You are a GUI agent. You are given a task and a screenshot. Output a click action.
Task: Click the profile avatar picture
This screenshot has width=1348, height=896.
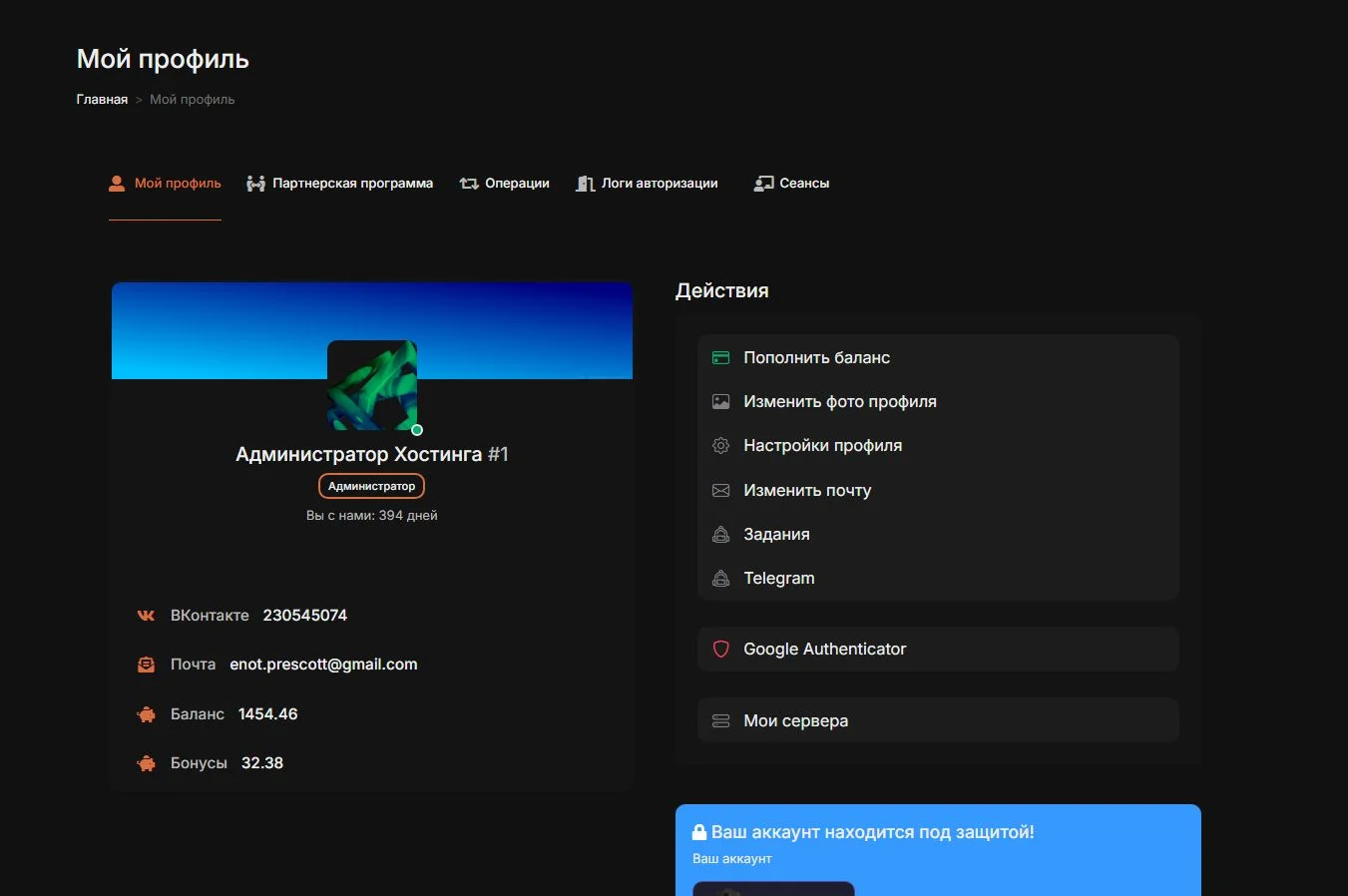[372, 385]
